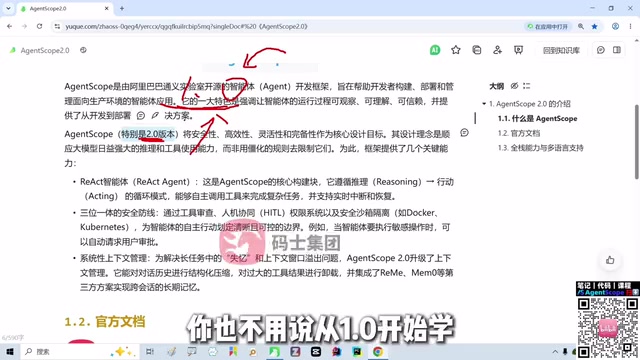Click the thumbs-up like button
Image resolution: width=640 pixels, height=360 pixels.
(x=610, y=260)
